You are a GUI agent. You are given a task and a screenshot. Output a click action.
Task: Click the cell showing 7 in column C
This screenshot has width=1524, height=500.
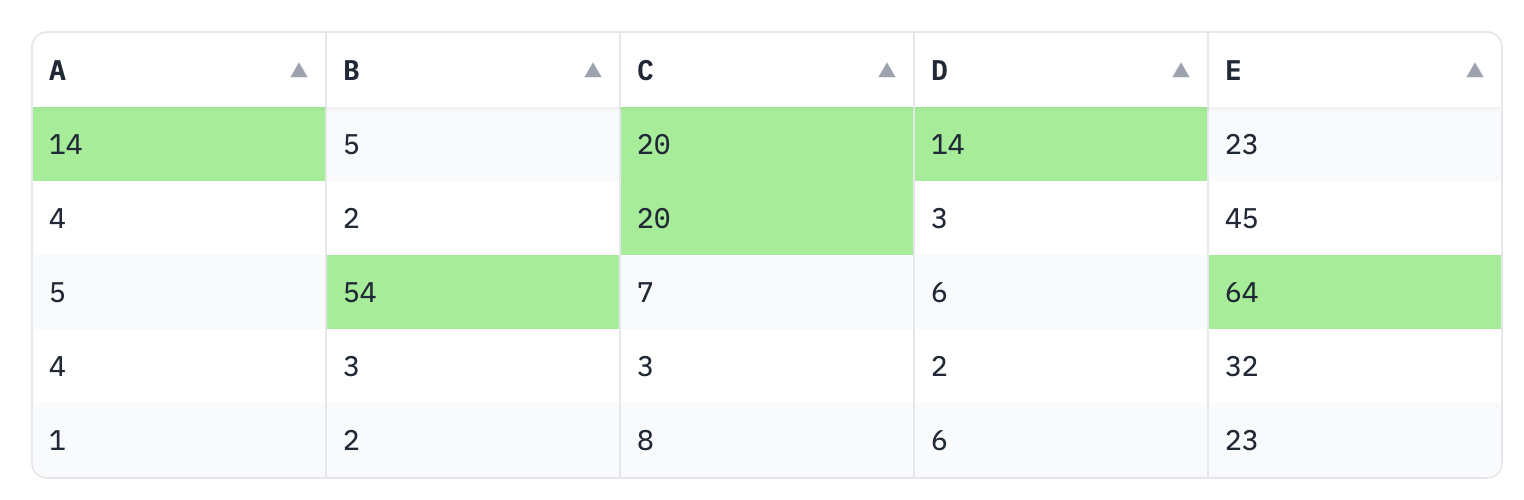(766, 293)
